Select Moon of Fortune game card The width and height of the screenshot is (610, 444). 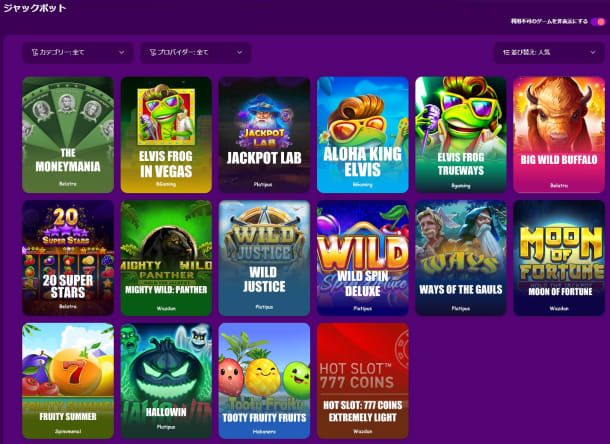(559, 258)
